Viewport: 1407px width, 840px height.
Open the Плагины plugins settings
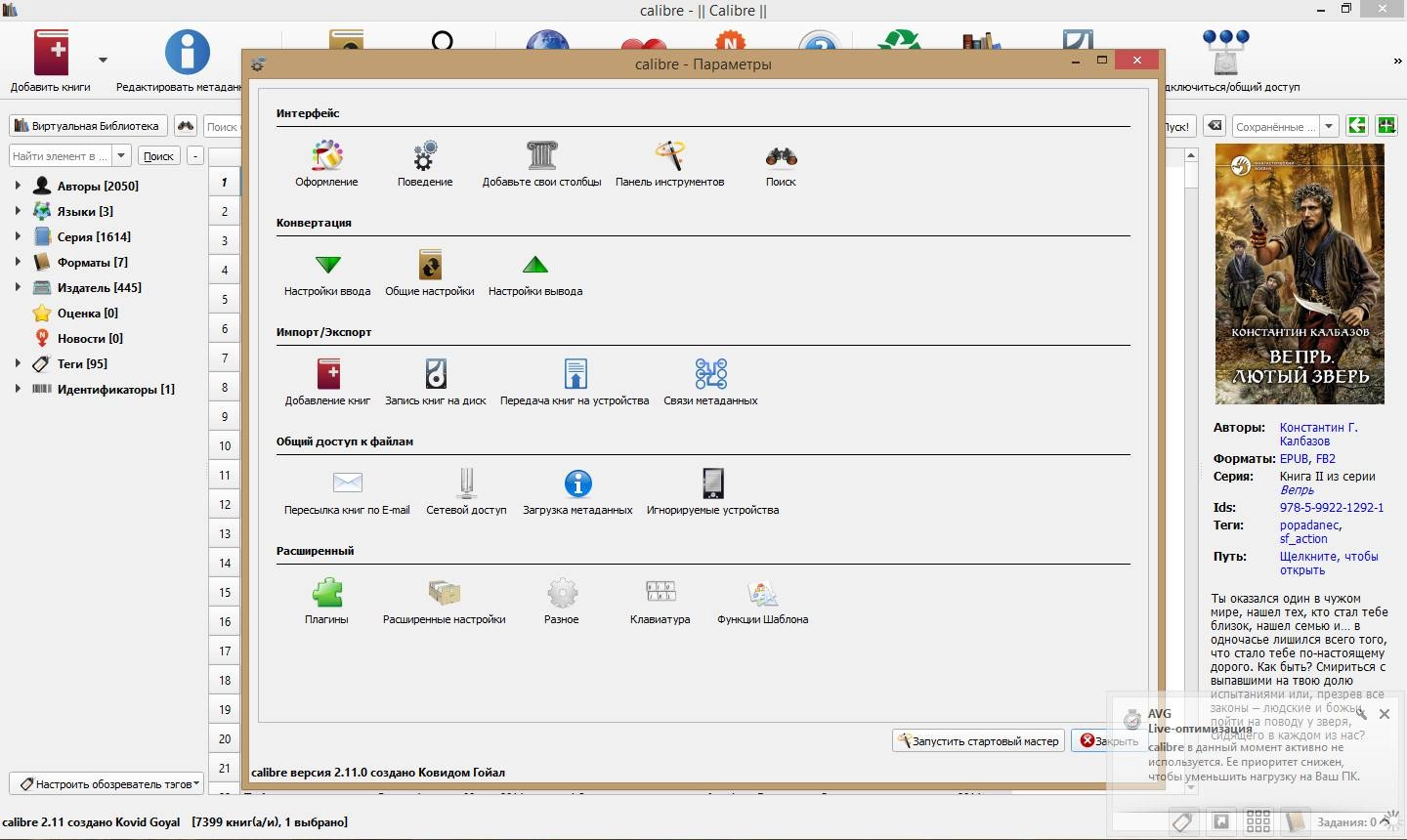tap(326, 601)
